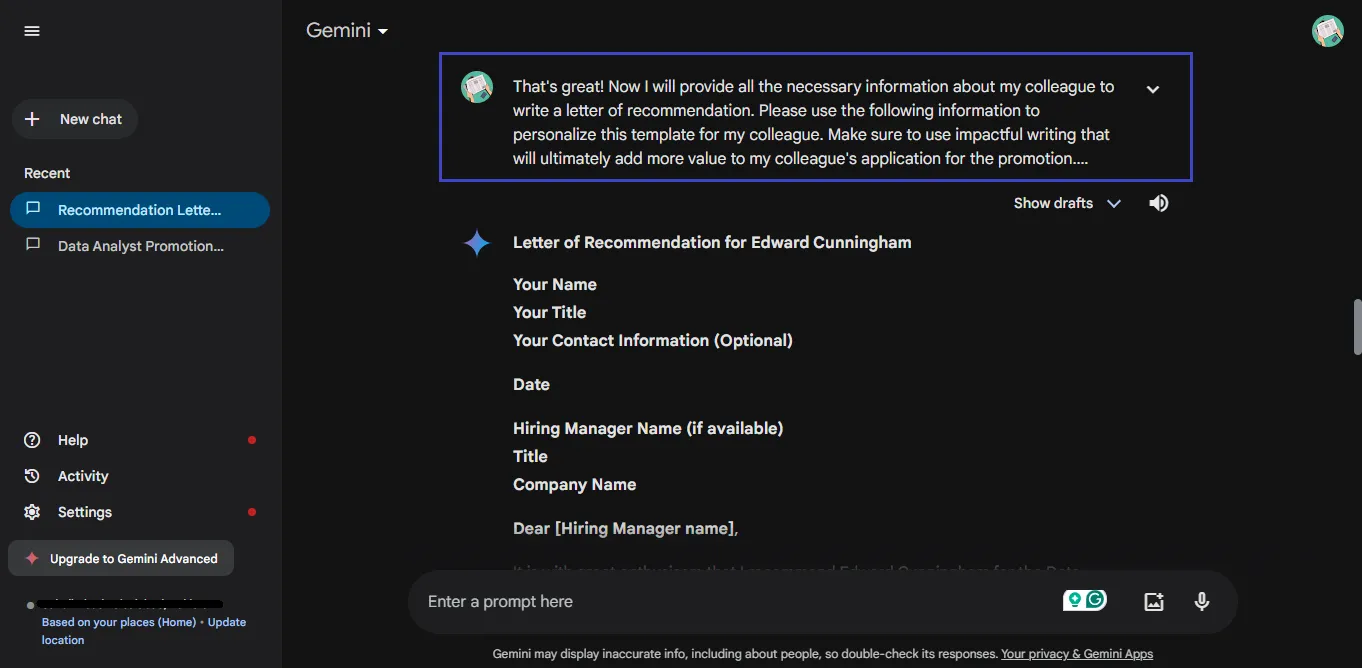The image size is (1362, 668).
Task: Expand the Show drafts dropdown
Action: [1067, 203]
